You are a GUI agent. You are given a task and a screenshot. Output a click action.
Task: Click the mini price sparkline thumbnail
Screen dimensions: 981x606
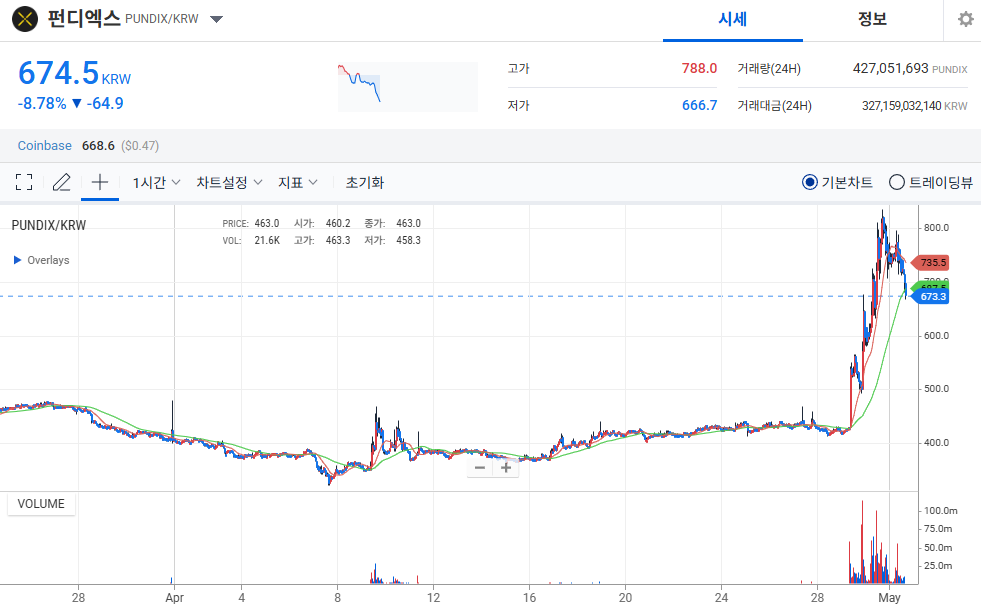point(408,87)
